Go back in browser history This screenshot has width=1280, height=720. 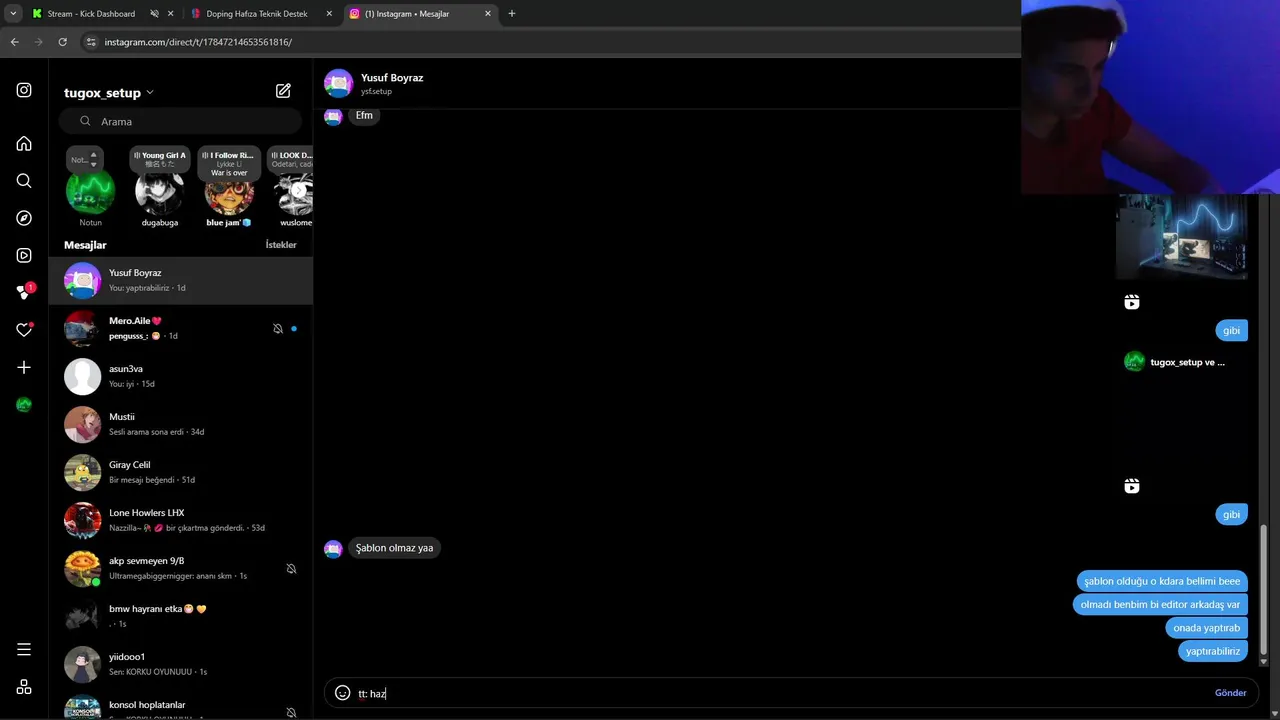click(14, 42)
